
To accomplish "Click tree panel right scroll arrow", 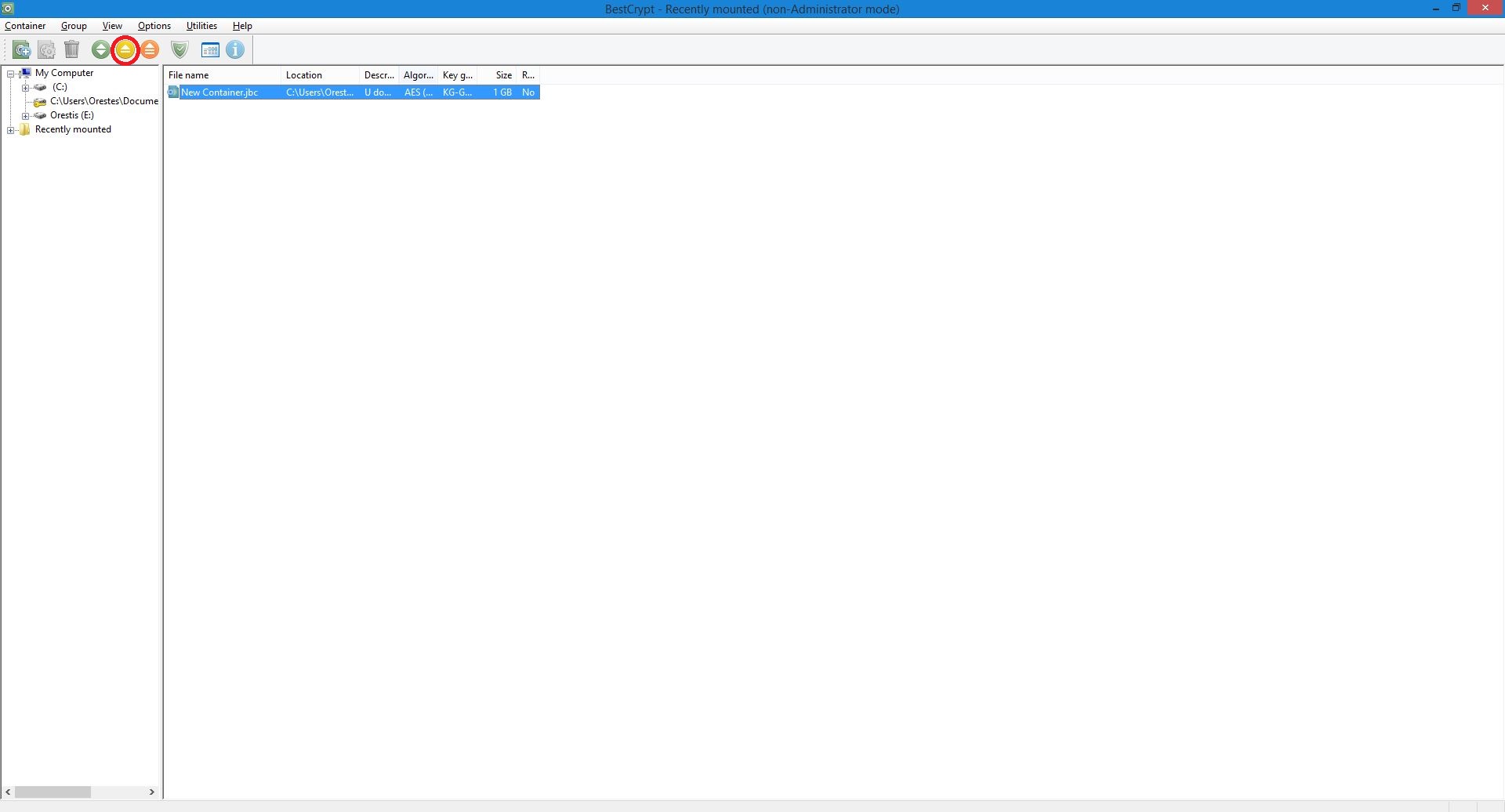I will (152, 792).
